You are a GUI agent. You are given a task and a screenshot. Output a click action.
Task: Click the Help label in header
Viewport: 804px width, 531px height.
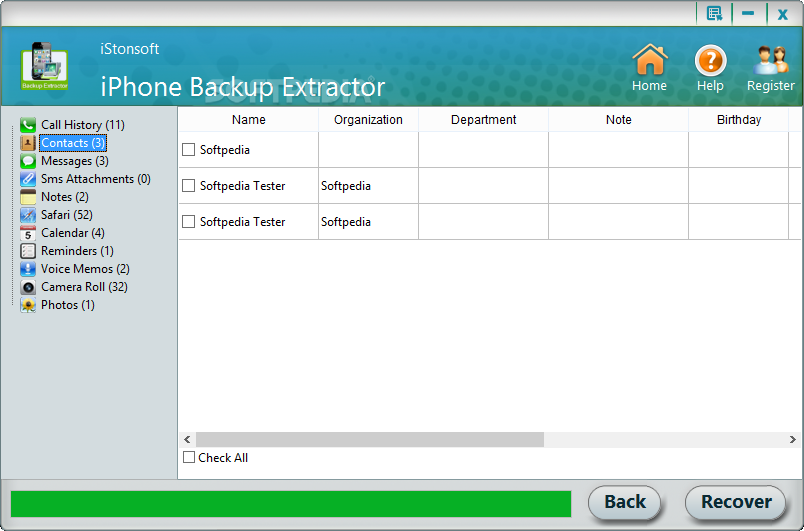[x=710, y=86]
